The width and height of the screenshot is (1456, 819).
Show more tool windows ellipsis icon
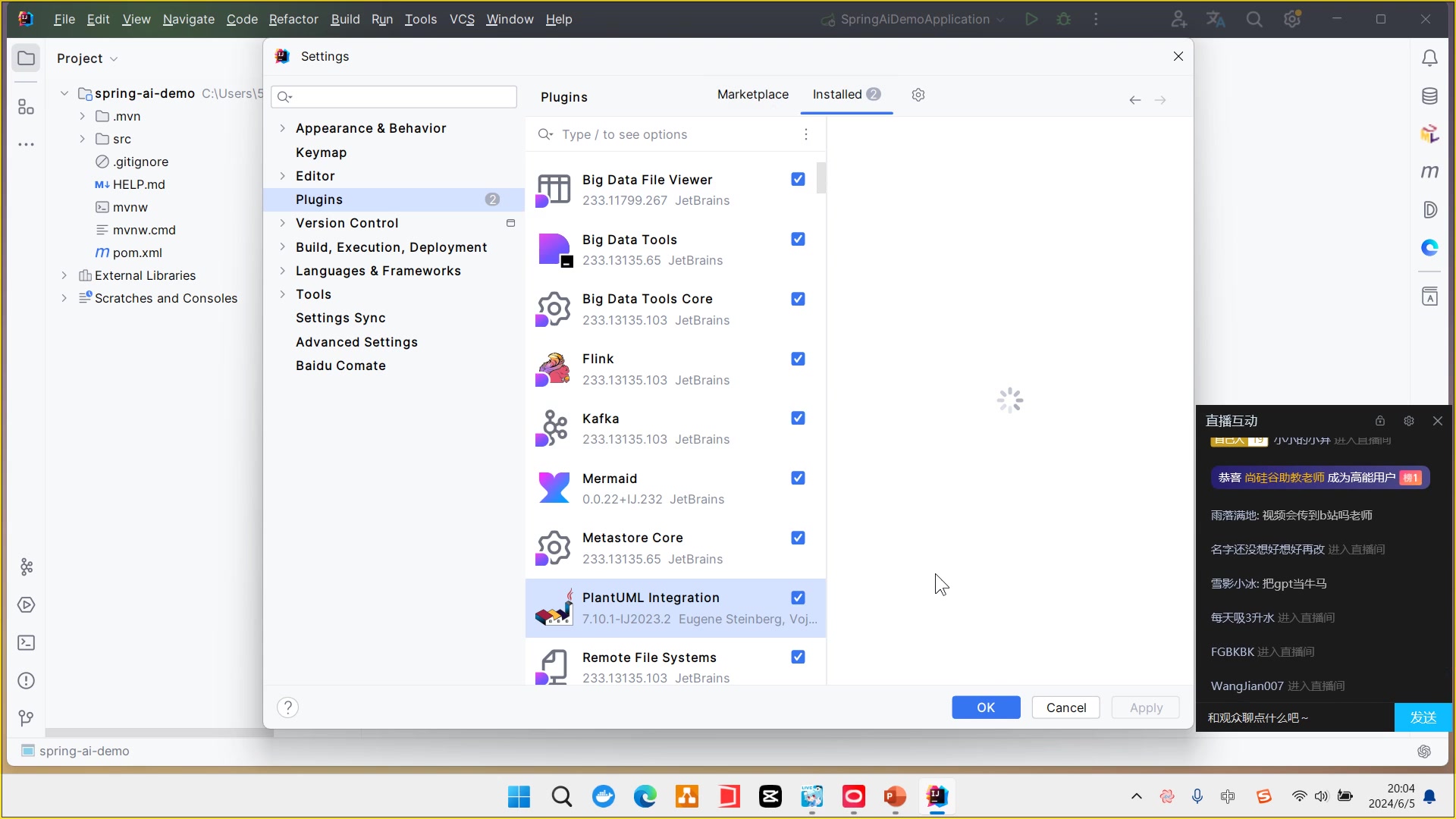coord(26,144)
